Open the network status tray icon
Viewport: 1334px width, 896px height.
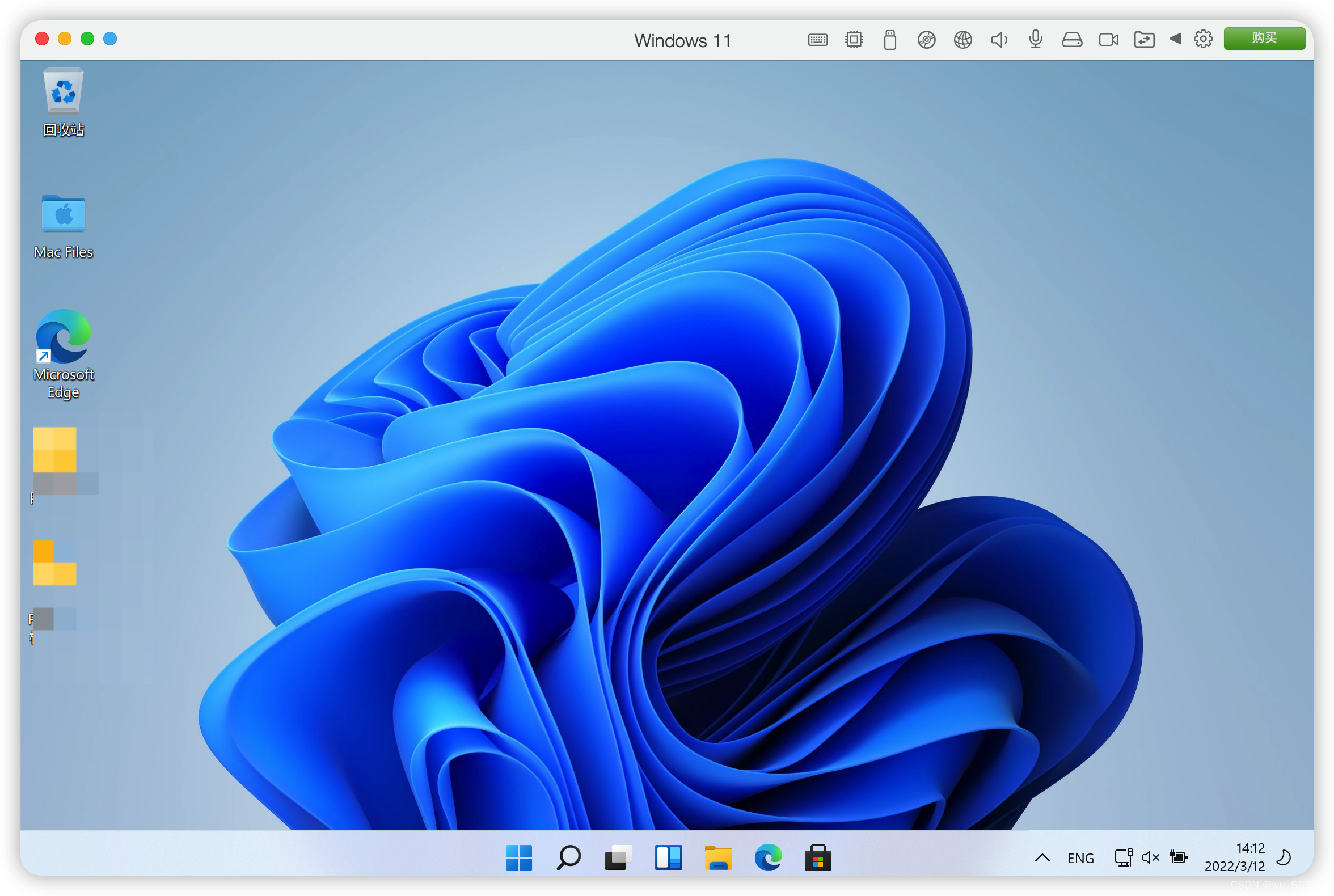click(x=1123, y=857)
